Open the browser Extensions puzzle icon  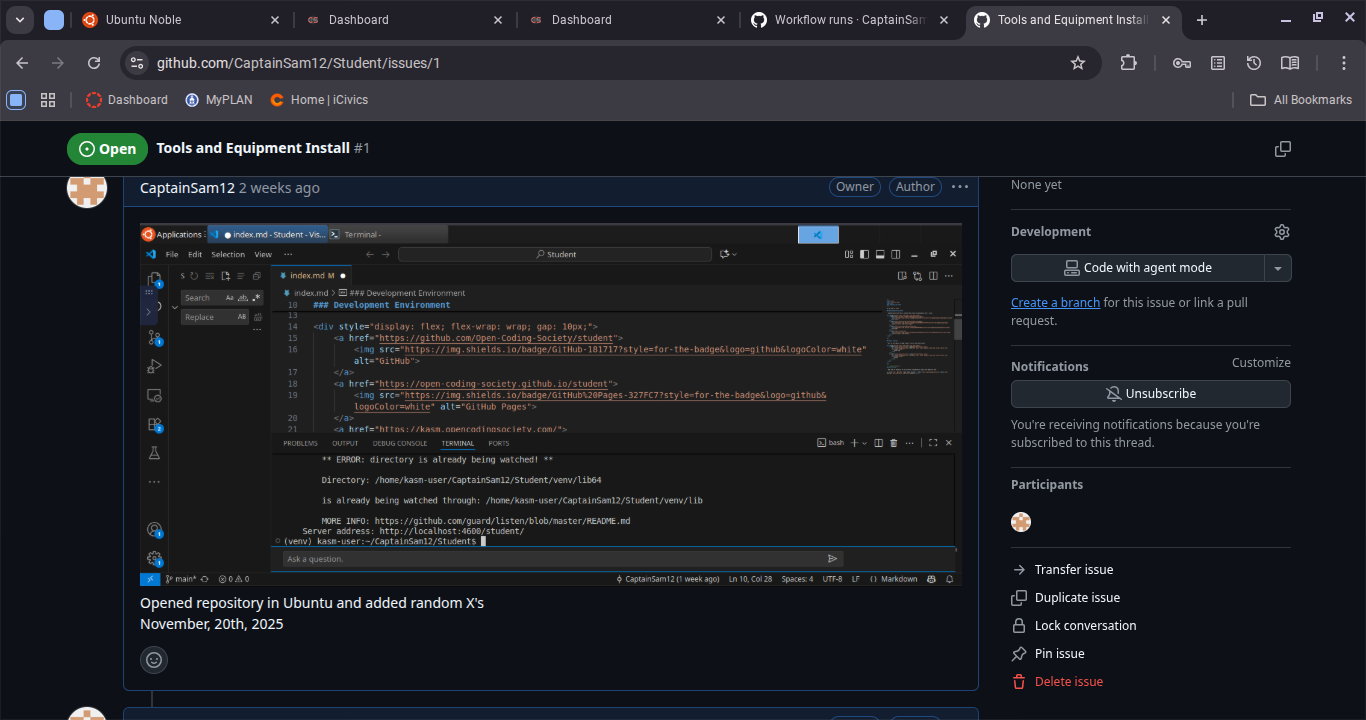pos(1128,63)
